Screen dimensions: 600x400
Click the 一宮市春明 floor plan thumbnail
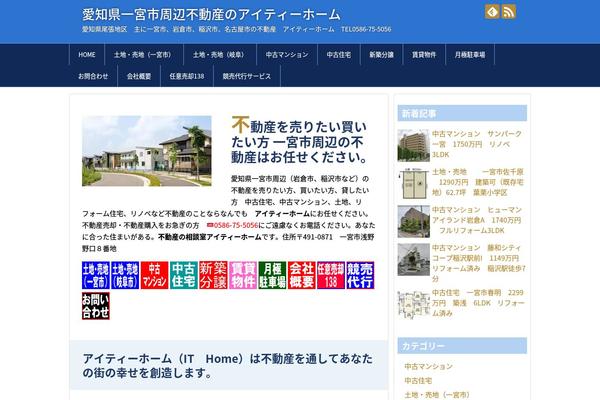[x=413, y=304]
